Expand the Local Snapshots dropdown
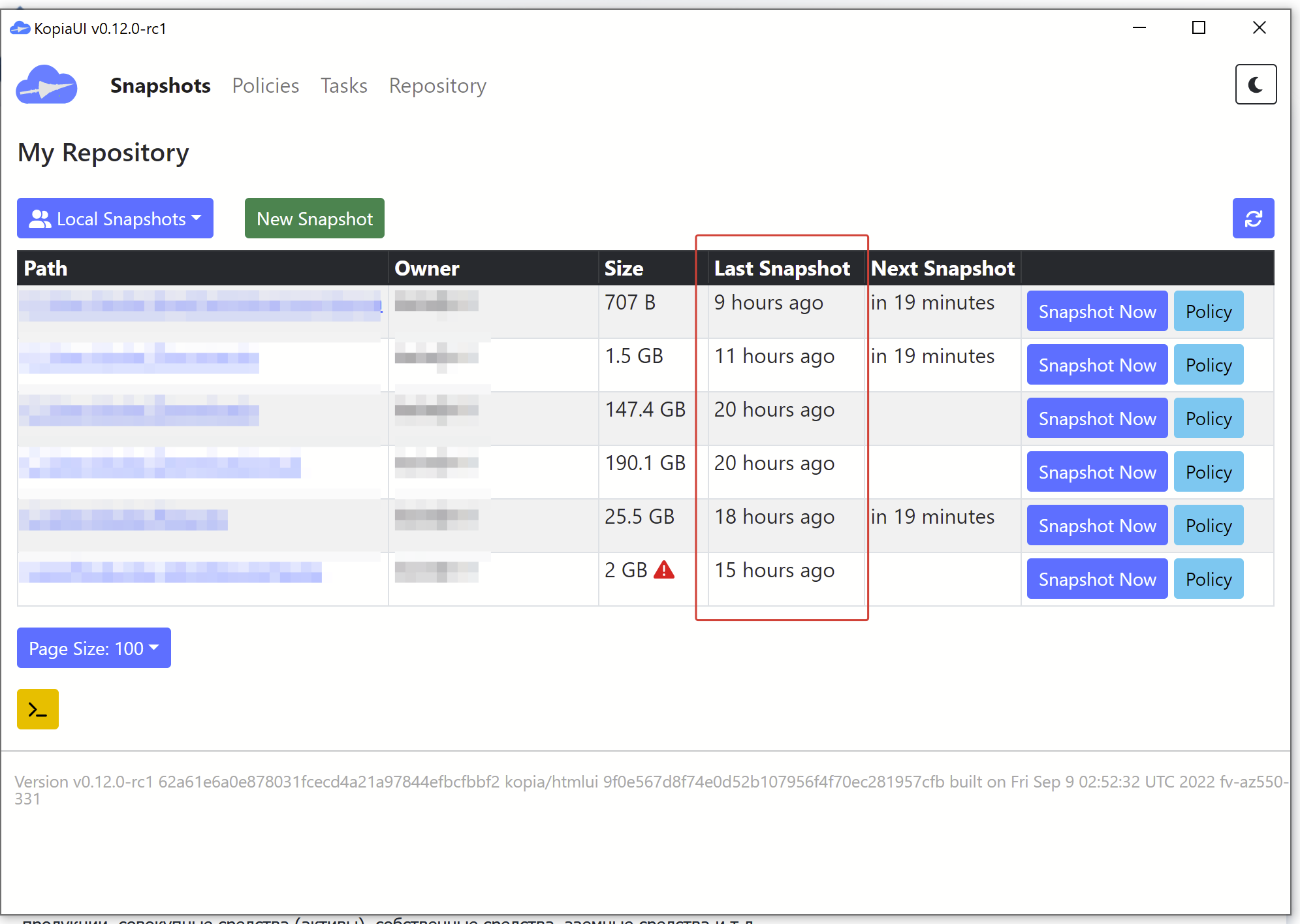1300x924 pixels. pyautogui.click(x=115, y=218)
